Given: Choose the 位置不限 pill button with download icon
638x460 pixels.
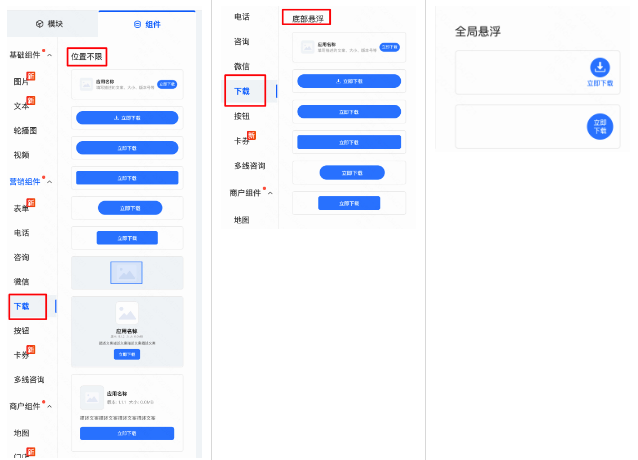Looking at the screenshot, I should [127, 118].
